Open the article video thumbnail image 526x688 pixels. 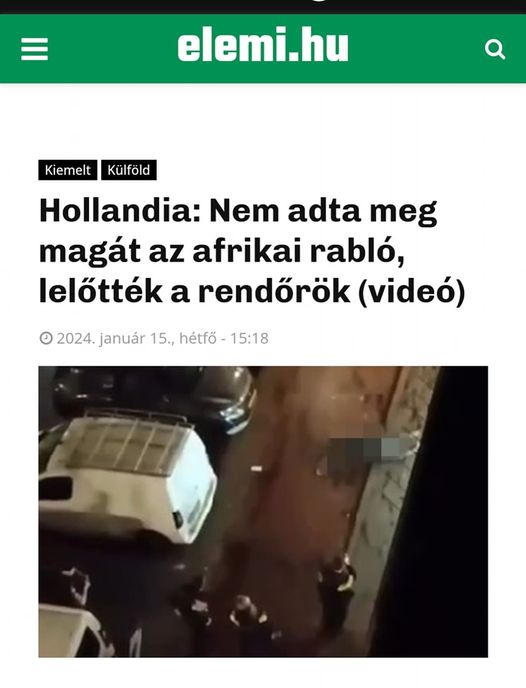pyautogui.click(x=263, y=512)
